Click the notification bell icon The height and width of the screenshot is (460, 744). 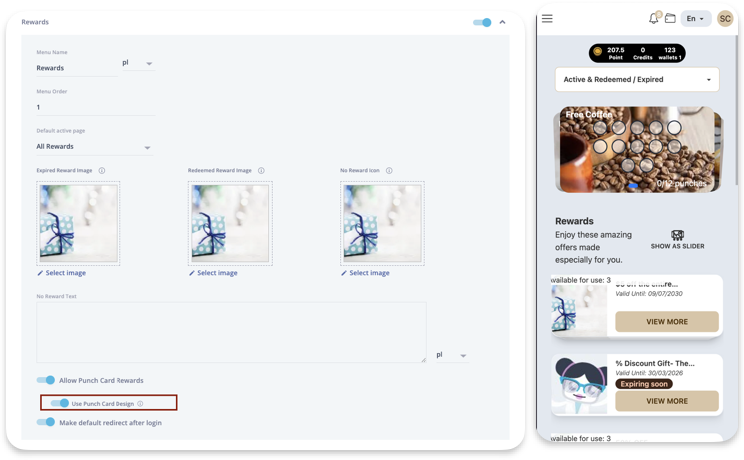(653, 19)
